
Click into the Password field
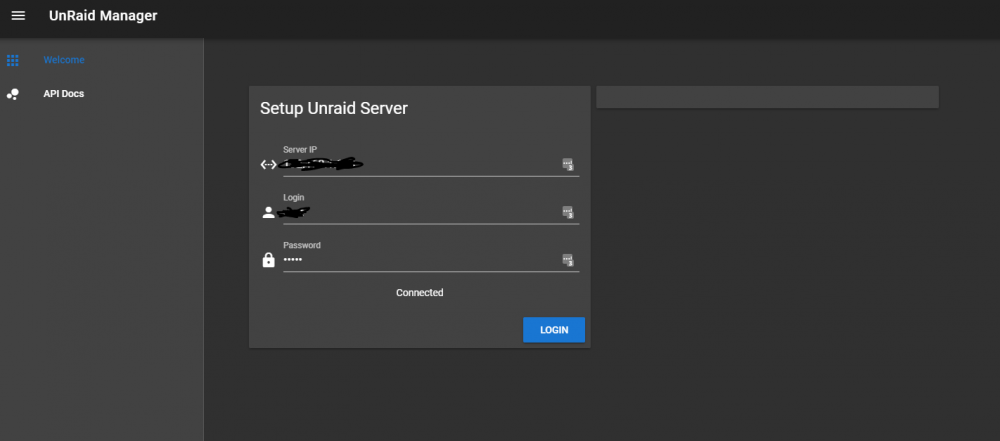431,260
